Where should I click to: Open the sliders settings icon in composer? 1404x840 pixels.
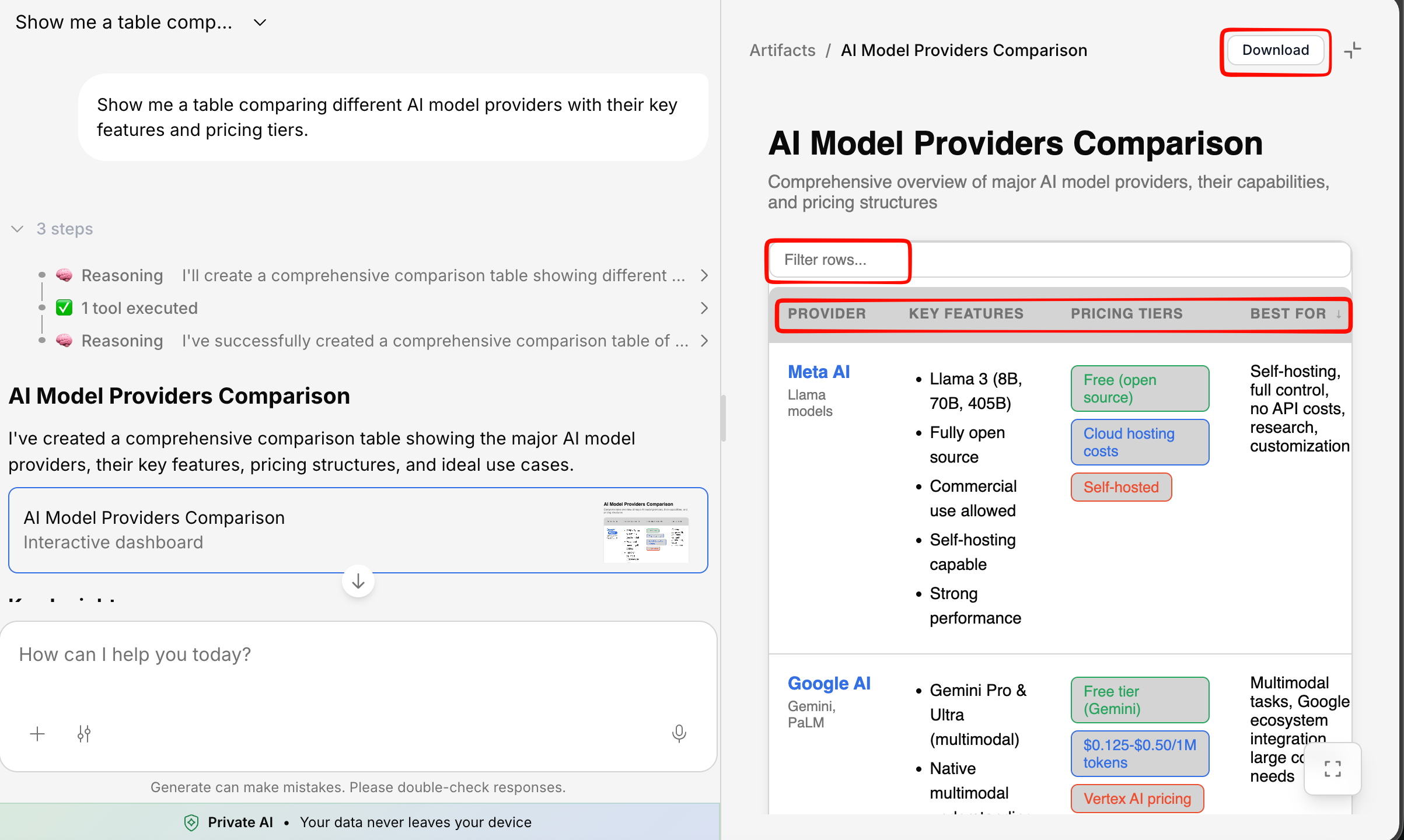pyautogui.click(x=84, y=734)
